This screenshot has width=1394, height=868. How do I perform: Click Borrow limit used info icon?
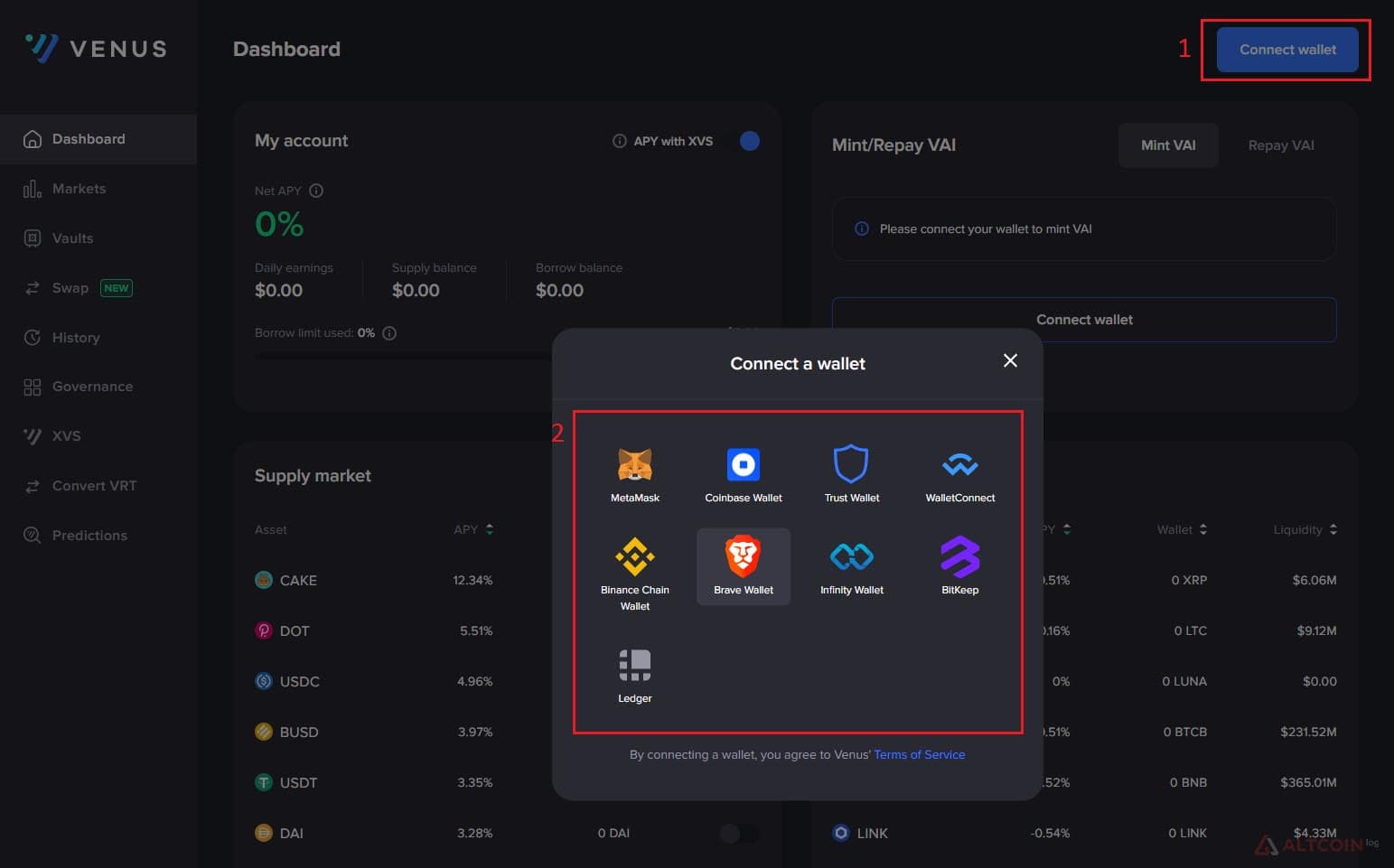point(389,332)
